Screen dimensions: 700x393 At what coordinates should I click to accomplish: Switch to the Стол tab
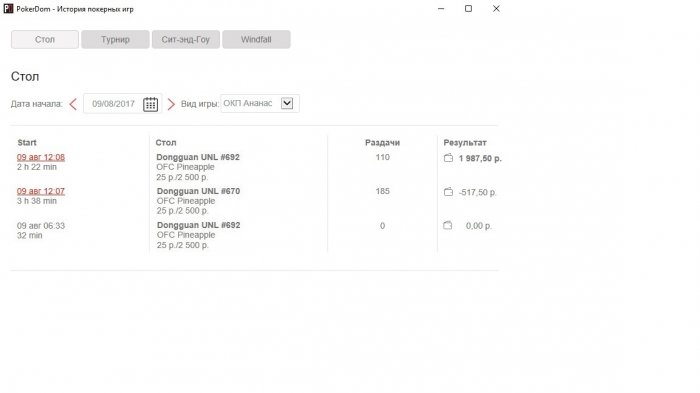coord(45,39)
